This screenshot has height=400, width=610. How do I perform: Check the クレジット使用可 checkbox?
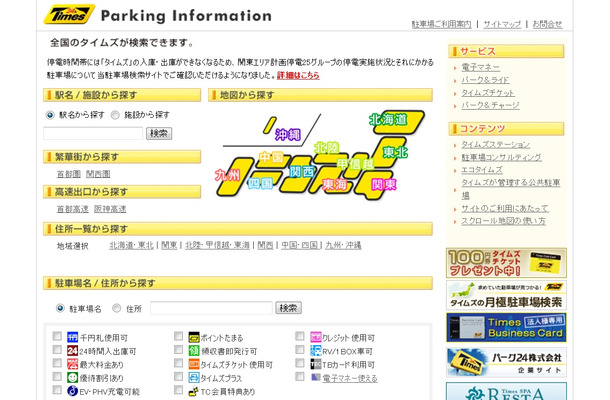[x=300, y=336]
